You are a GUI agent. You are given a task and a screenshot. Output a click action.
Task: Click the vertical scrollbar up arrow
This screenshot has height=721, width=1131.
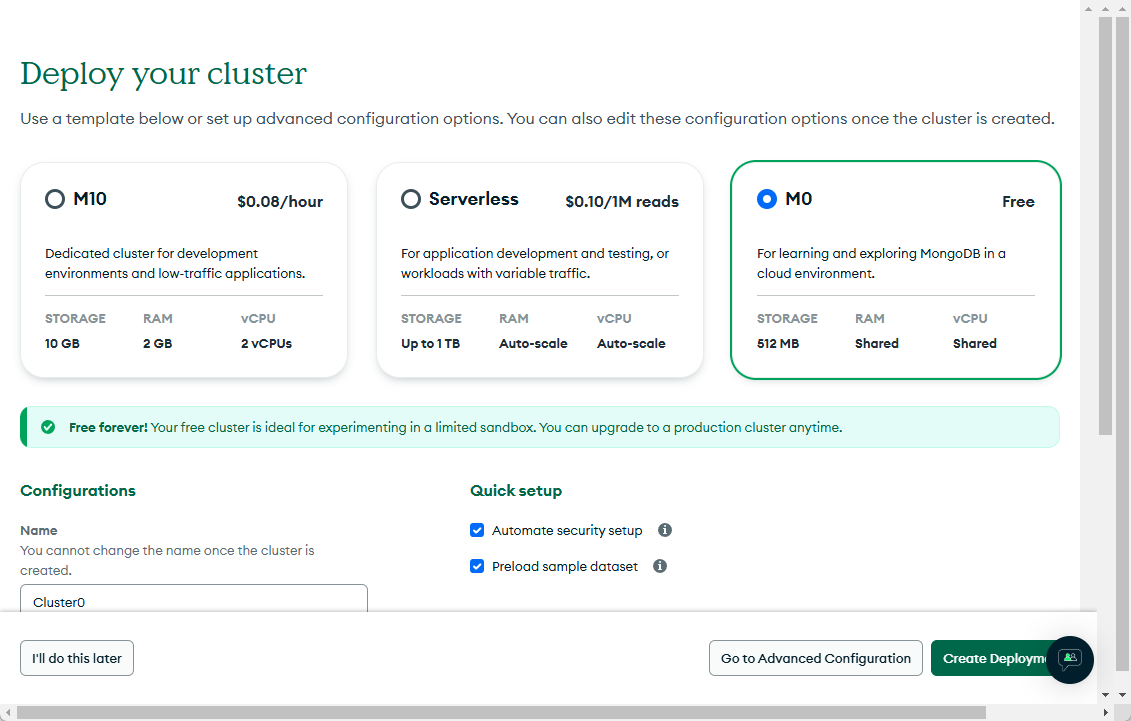click(x=1105, y=8)
